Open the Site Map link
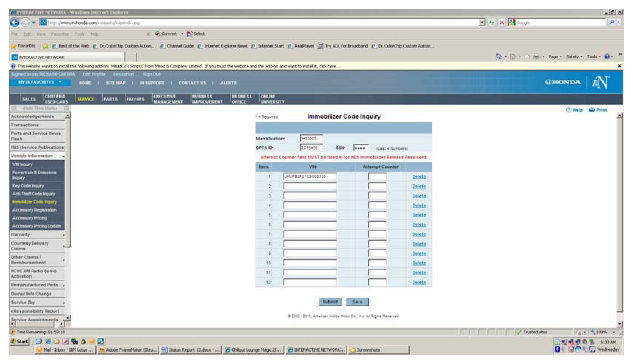The width and height of the screenshot is (633, 364). coord(115,83)
